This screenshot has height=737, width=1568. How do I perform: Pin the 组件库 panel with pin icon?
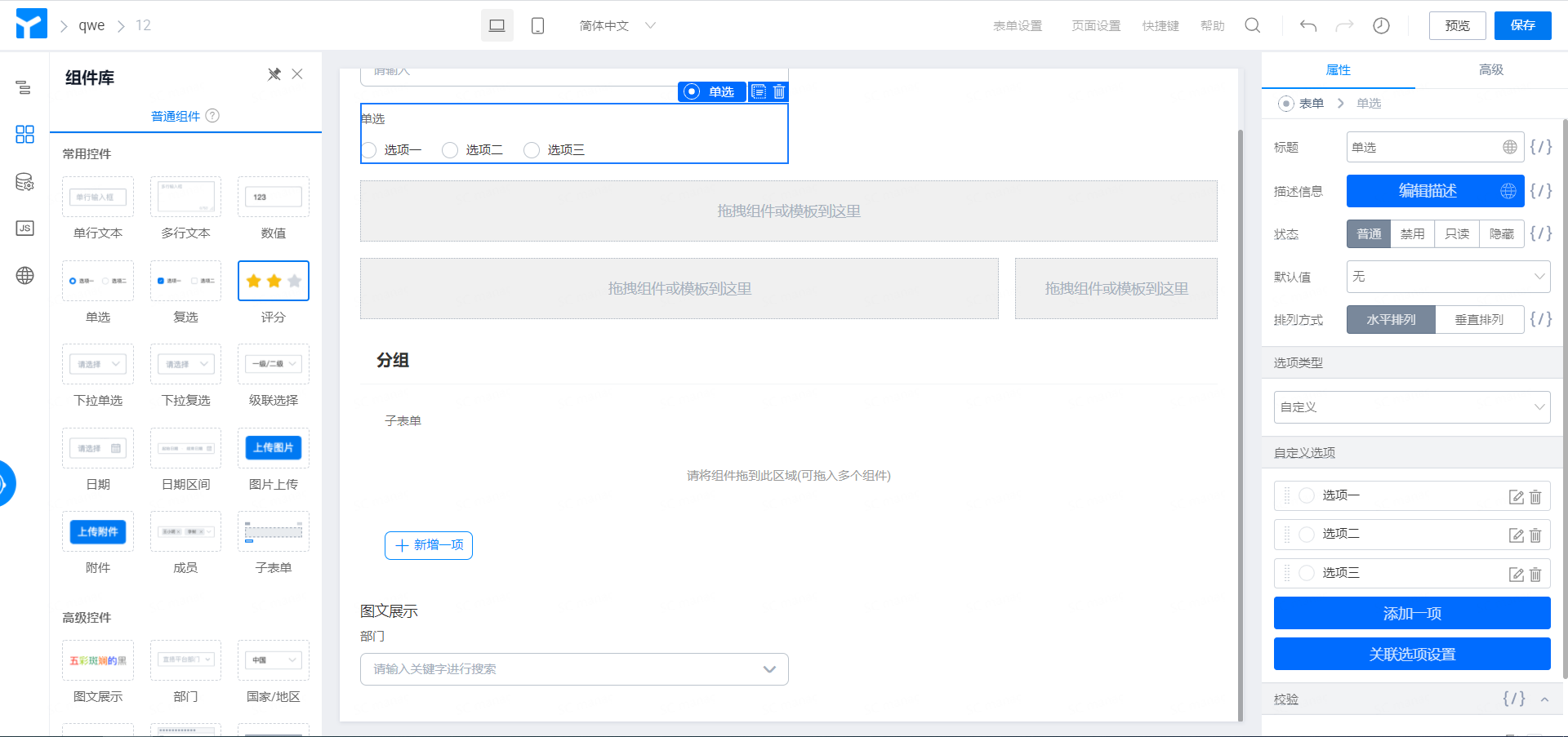click(x=274, y=73)
